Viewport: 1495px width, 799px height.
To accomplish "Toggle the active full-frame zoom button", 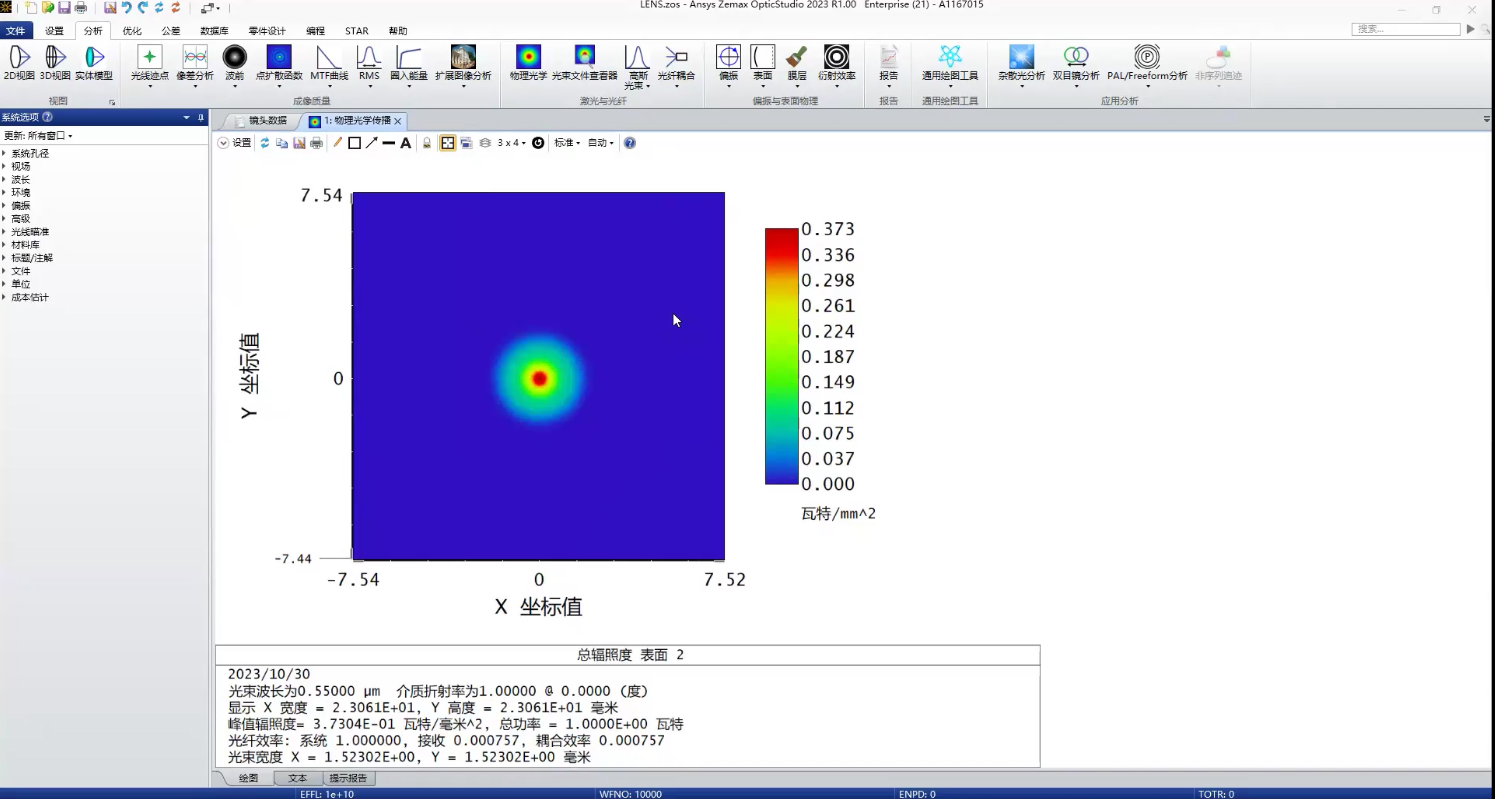I will click(448, 143).
